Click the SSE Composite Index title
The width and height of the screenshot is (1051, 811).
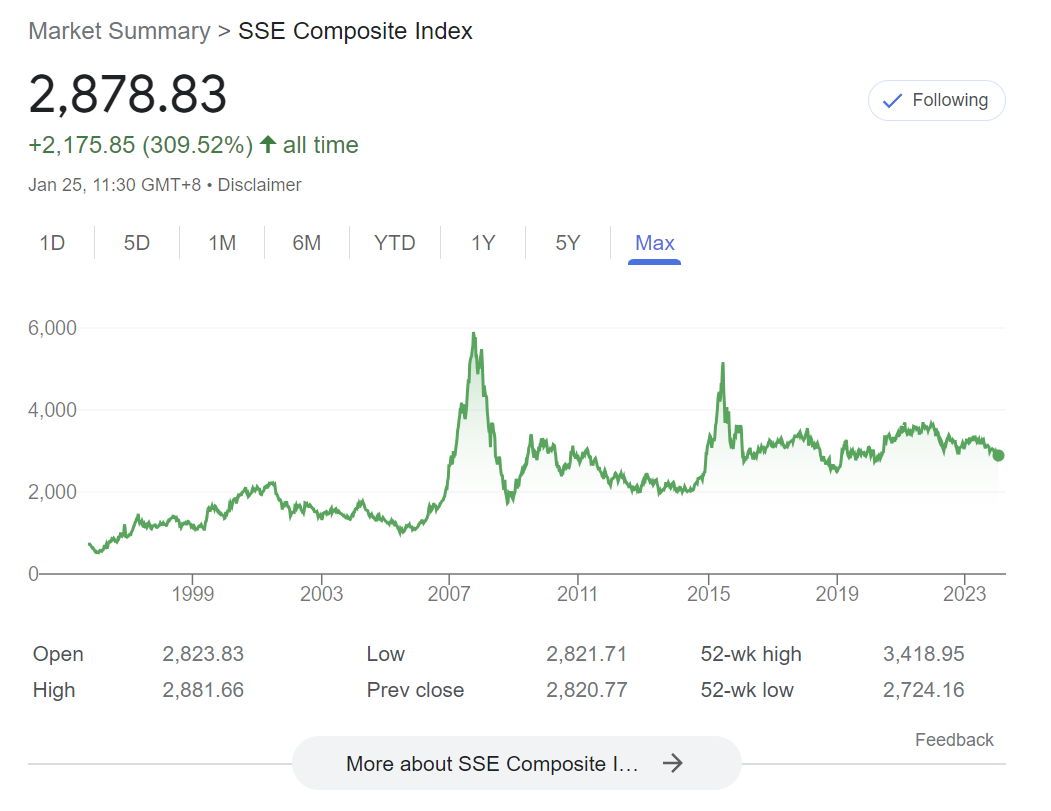click(355, 31)
